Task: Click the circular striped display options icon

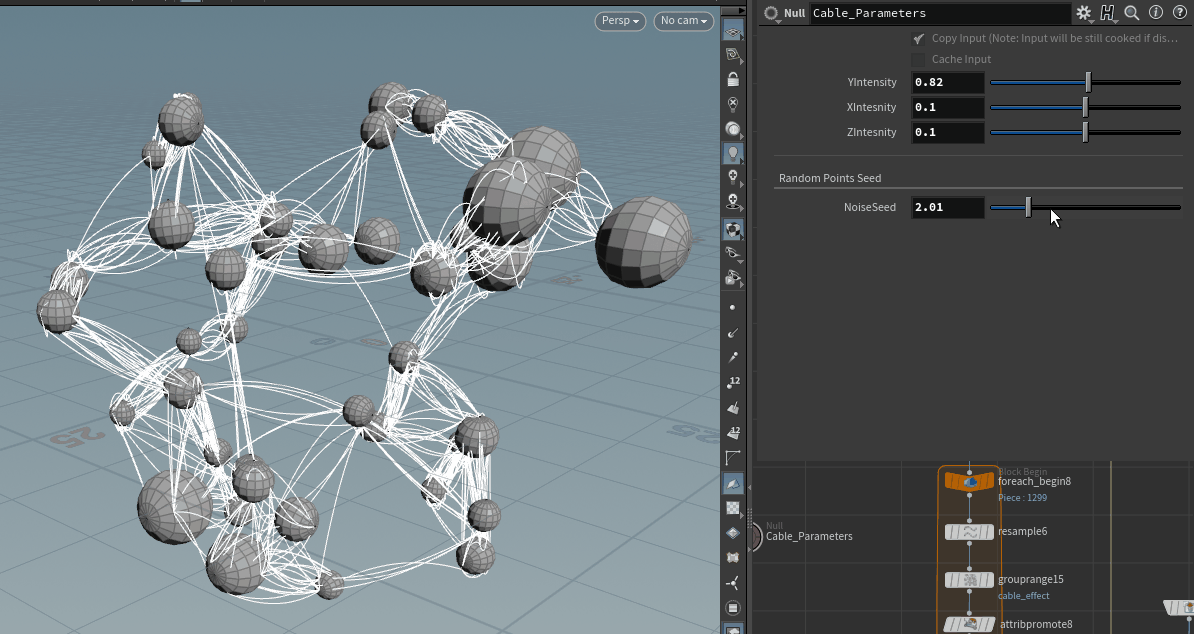Action: click(733, 608)
